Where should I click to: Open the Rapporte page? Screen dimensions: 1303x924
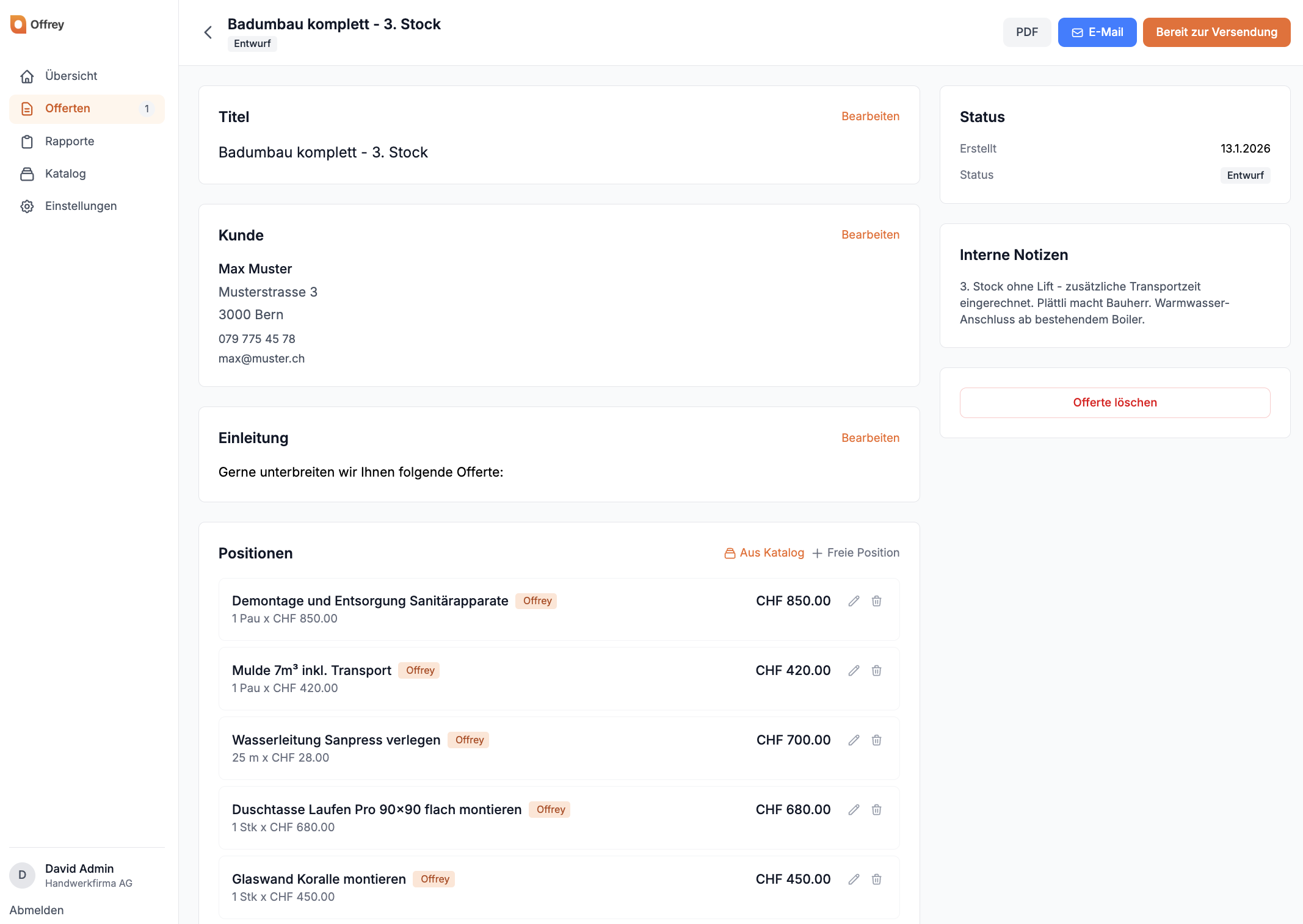coord(70,142)
